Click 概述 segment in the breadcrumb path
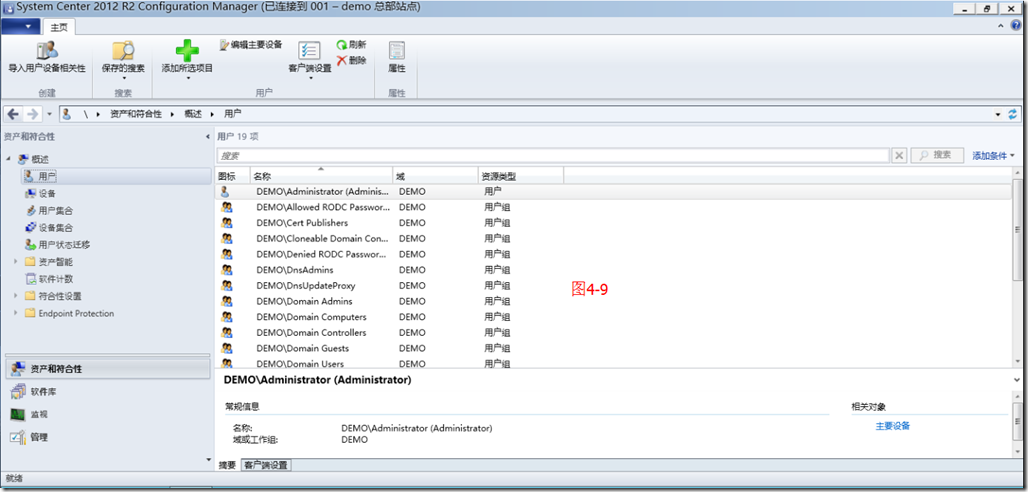Image resolution: width=1028 pixels, height=492 pixels. [193, 114]
